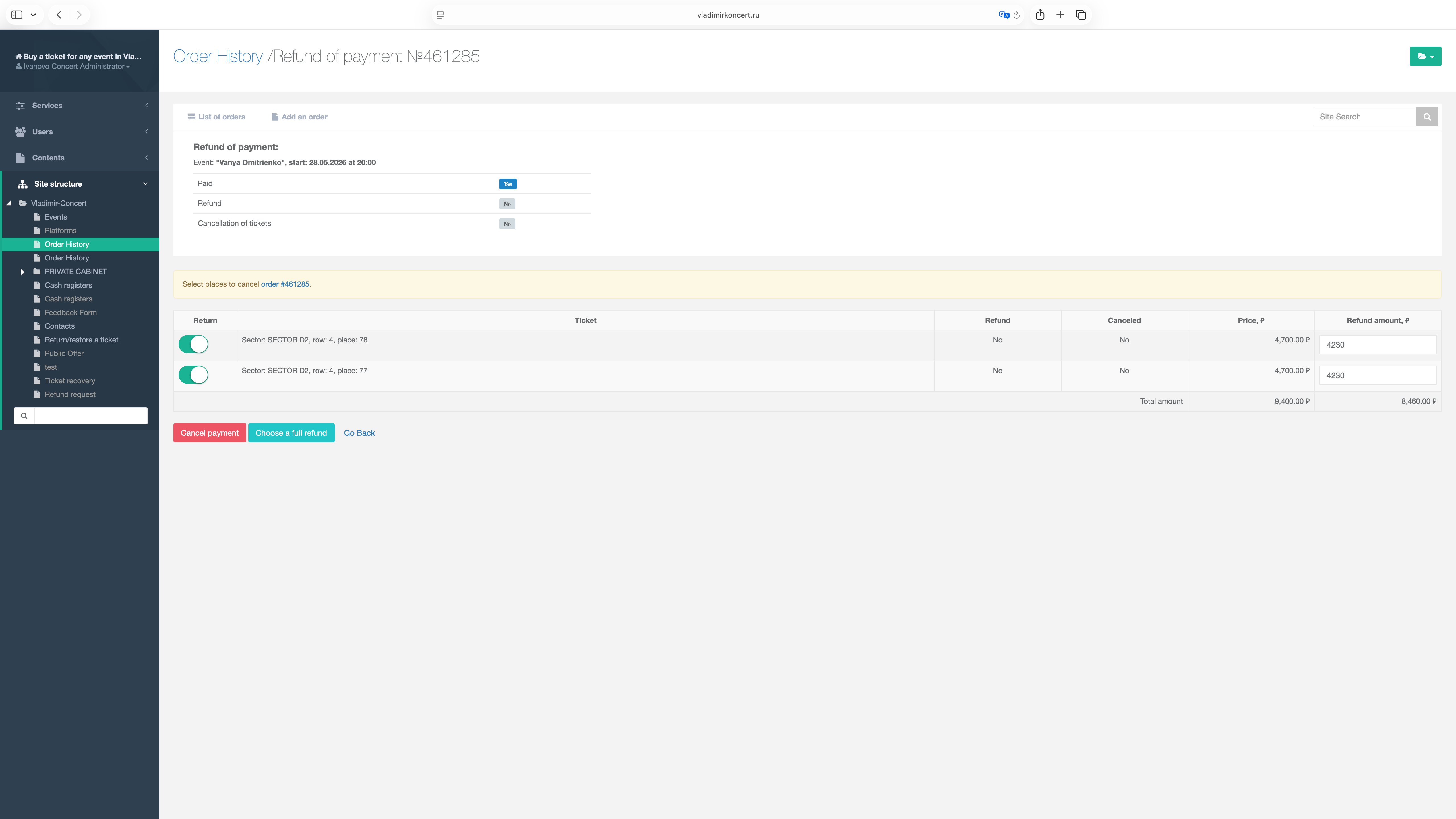Viewport: 1456px width, 819px height.
Task: Click the browser tab overview icon
Action: tap(1081, 15)
